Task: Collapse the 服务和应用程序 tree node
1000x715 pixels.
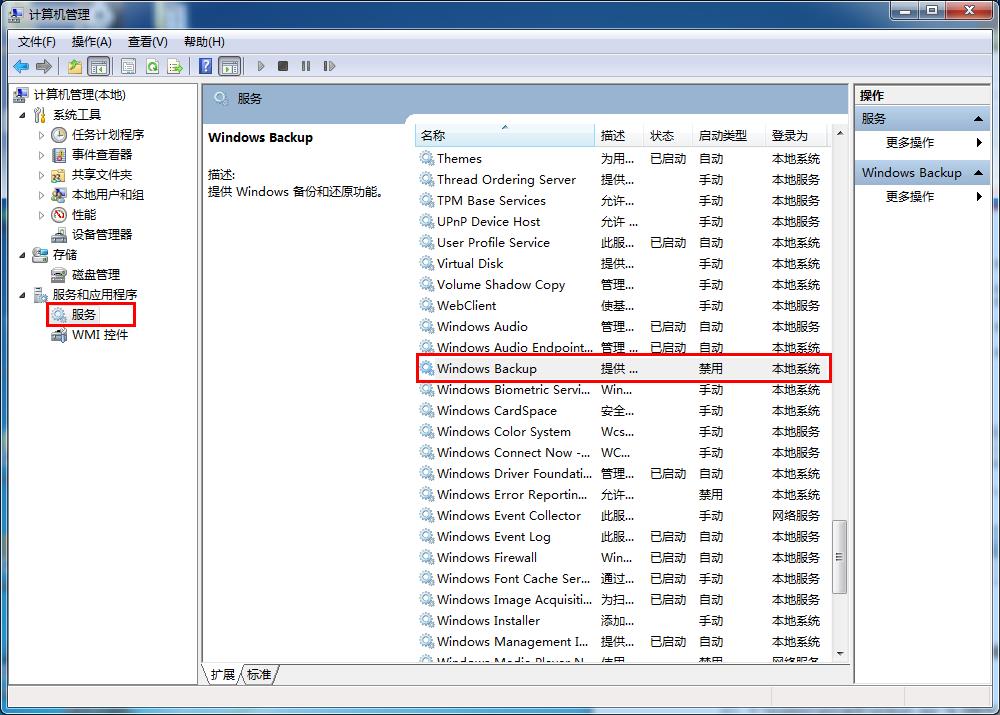Action: tap(22, 295)
